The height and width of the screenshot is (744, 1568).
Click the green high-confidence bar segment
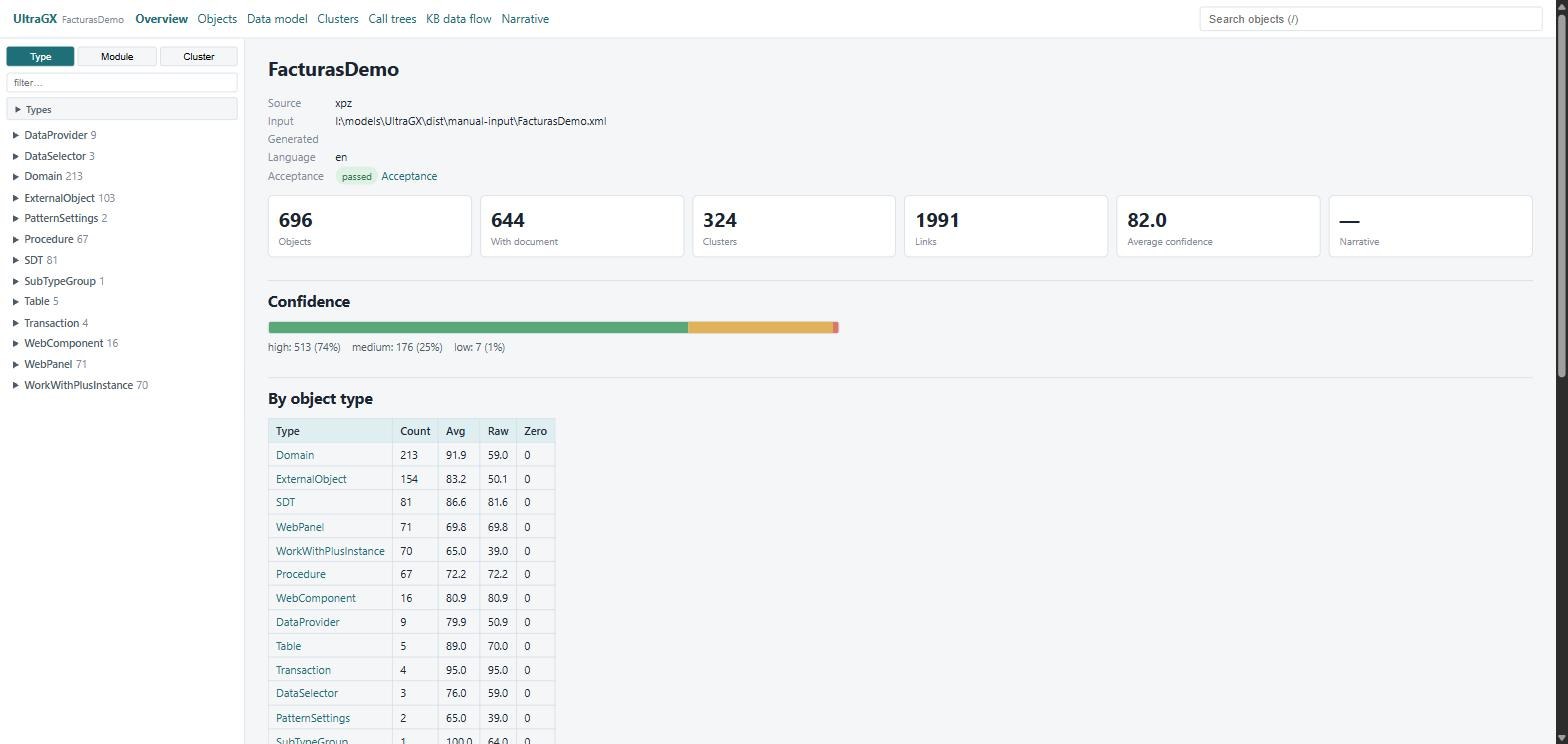(478, 327)
